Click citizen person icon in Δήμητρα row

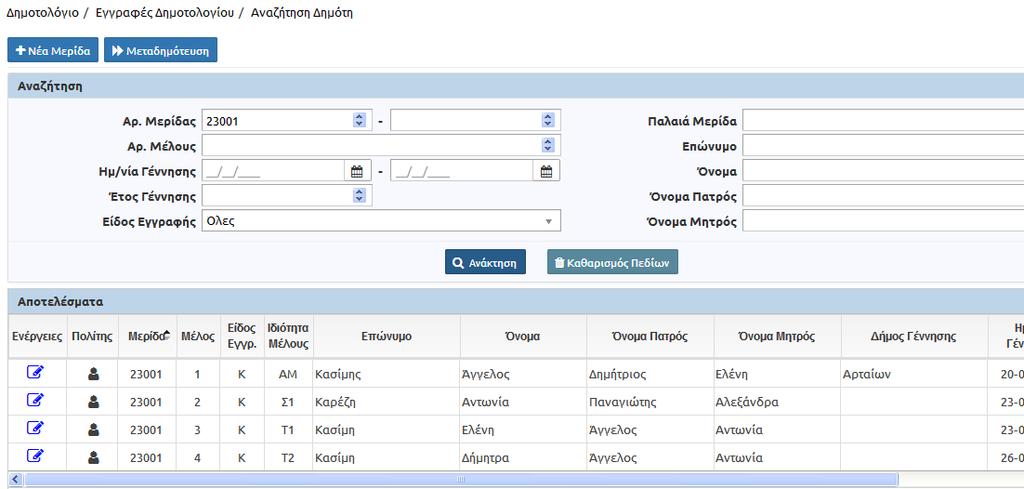93,458
